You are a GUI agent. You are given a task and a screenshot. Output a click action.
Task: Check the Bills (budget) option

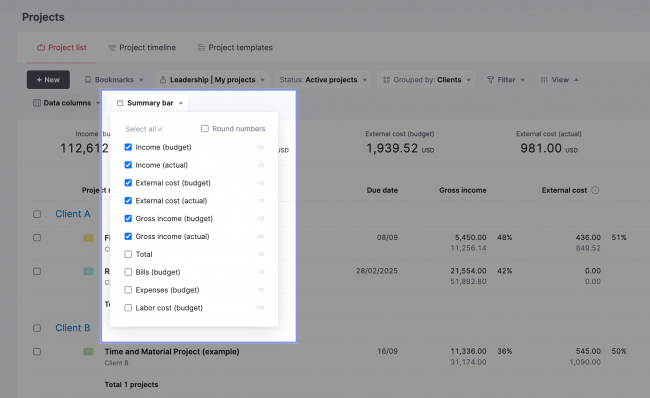(128, 272)
